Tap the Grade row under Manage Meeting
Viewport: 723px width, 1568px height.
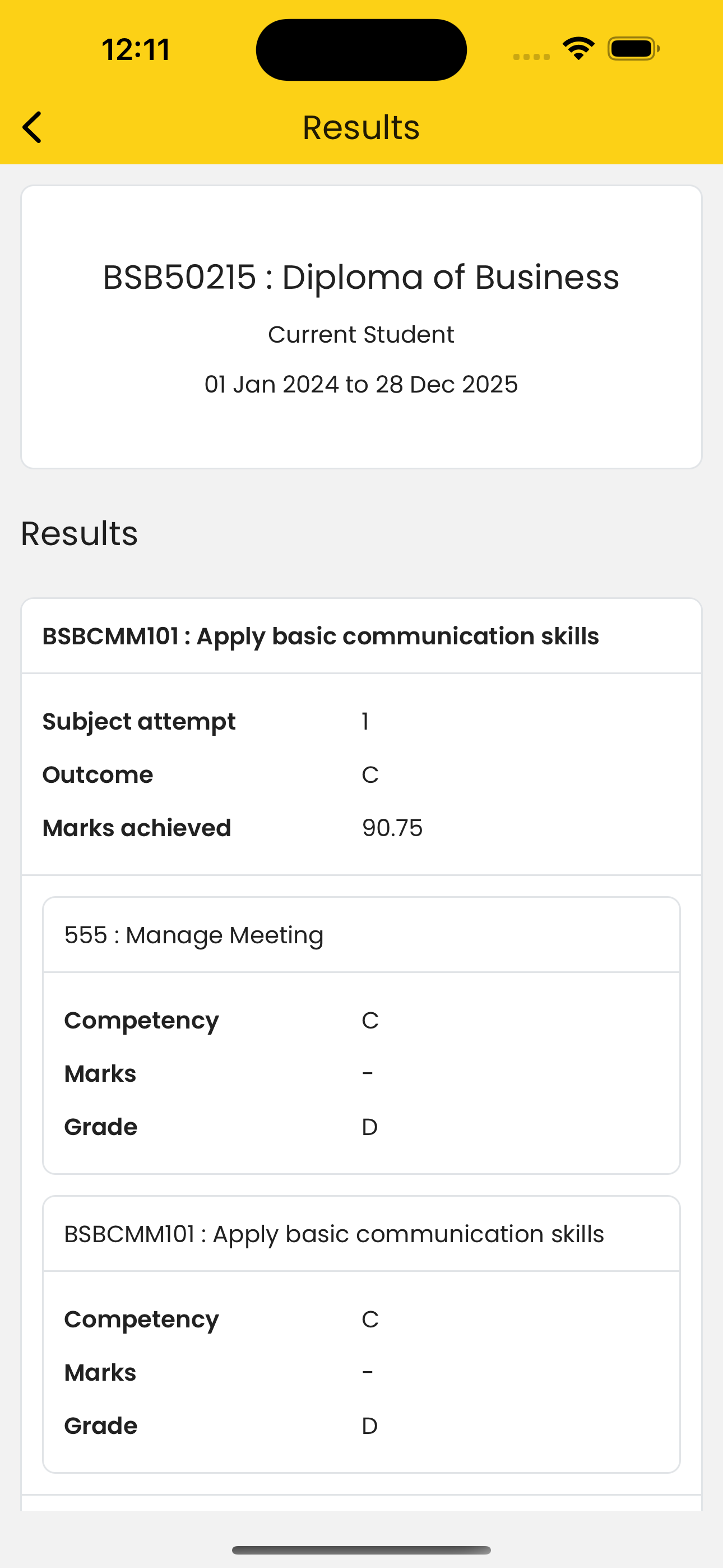pyautogui.click(x=361, y=1127)
